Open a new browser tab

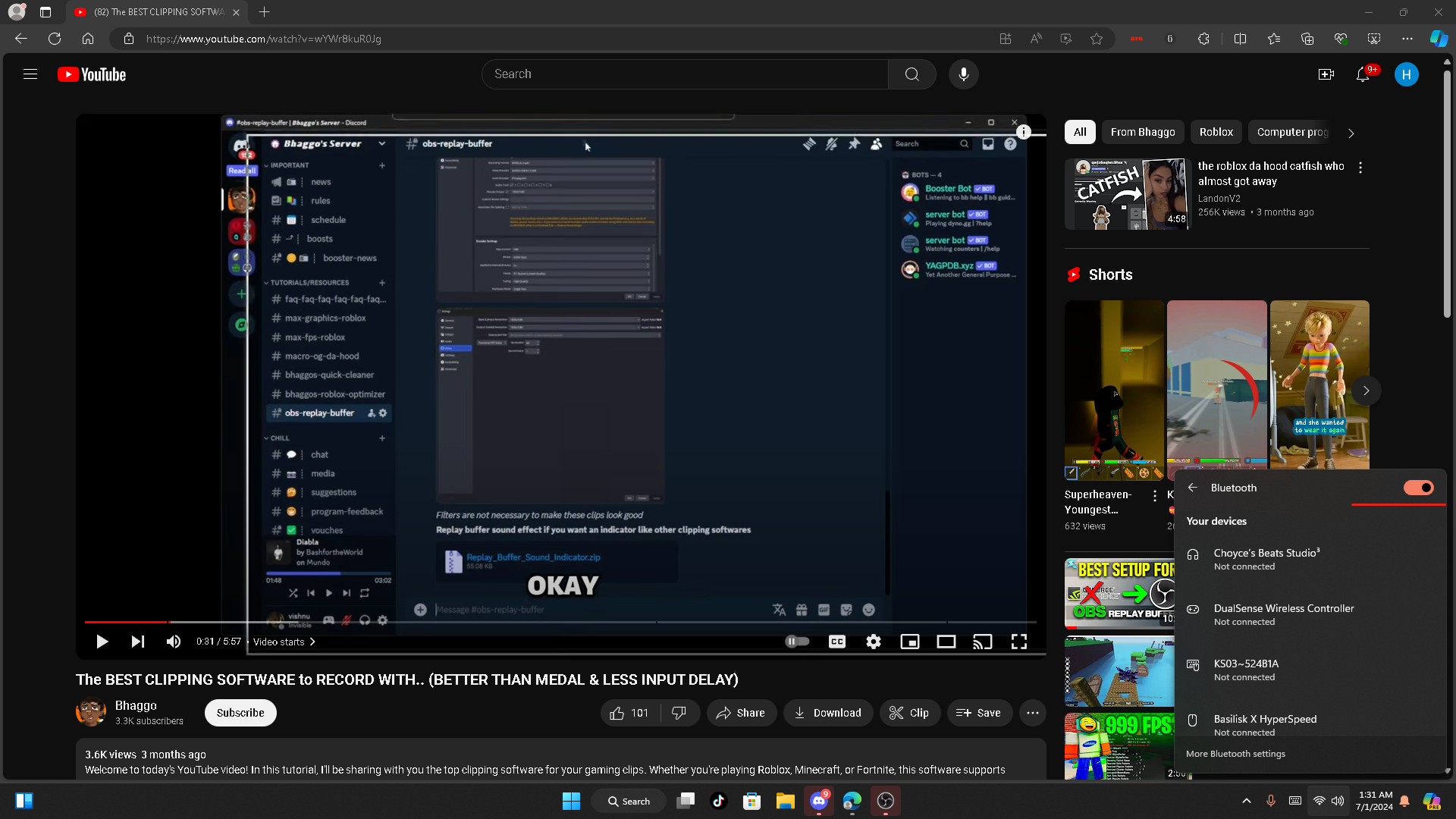click(264, 12)
